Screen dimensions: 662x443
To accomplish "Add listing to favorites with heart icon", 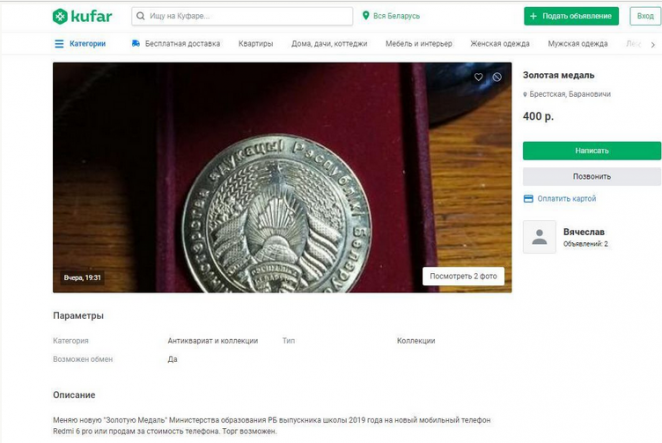I will (479, 77).
